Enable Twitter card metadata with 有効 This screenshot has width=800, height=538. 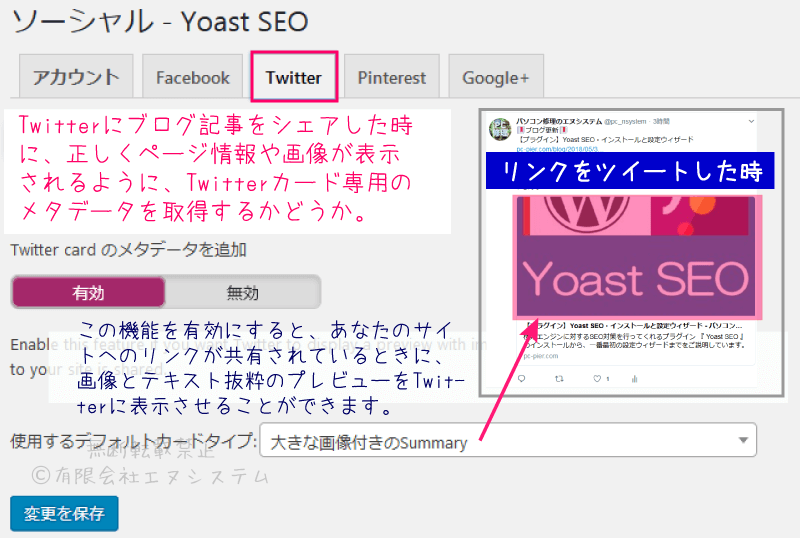[88, 292]
